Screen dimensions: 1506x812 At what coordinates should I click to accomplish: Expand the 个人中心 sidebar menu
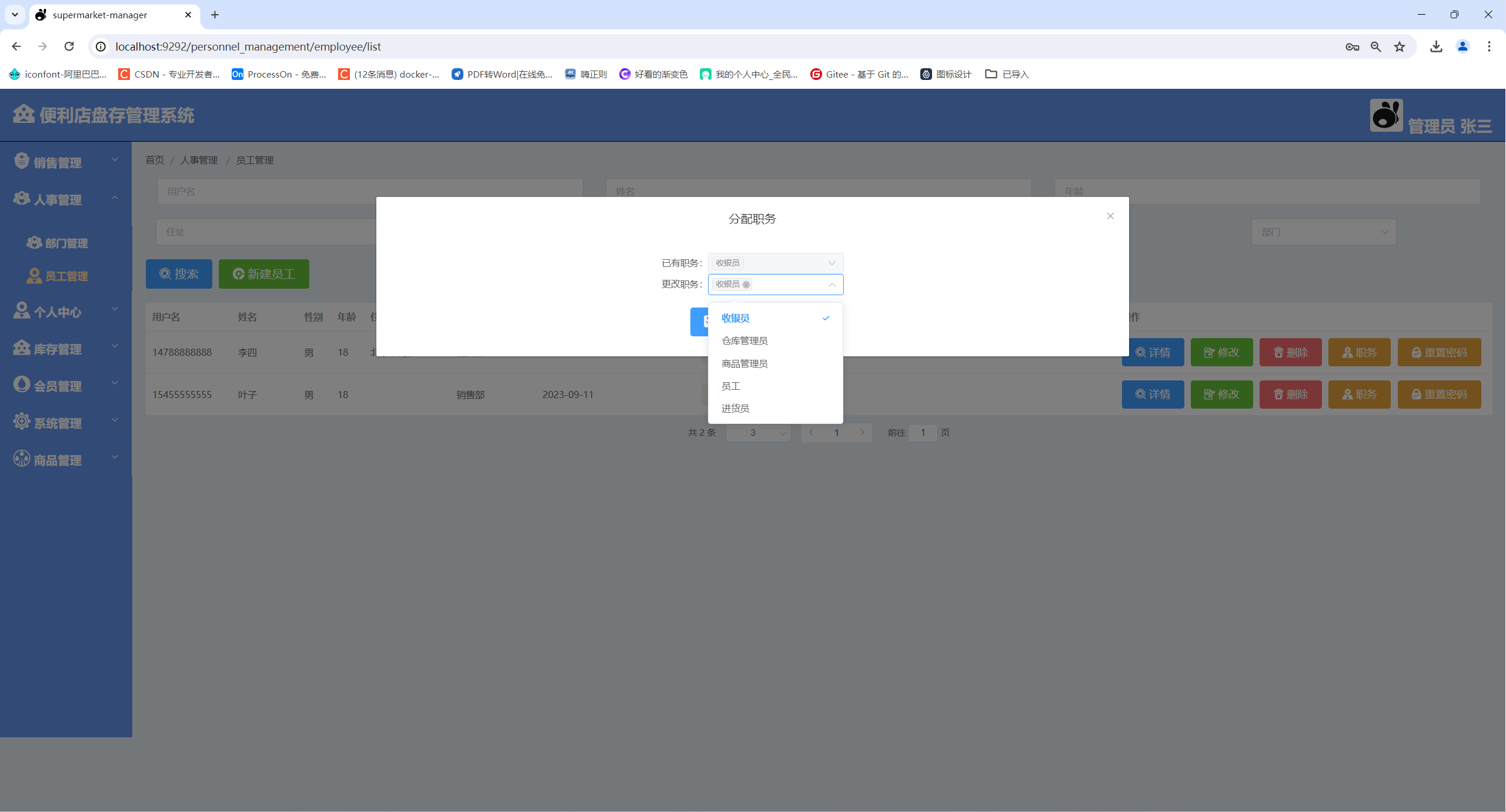tap(66, 311)
